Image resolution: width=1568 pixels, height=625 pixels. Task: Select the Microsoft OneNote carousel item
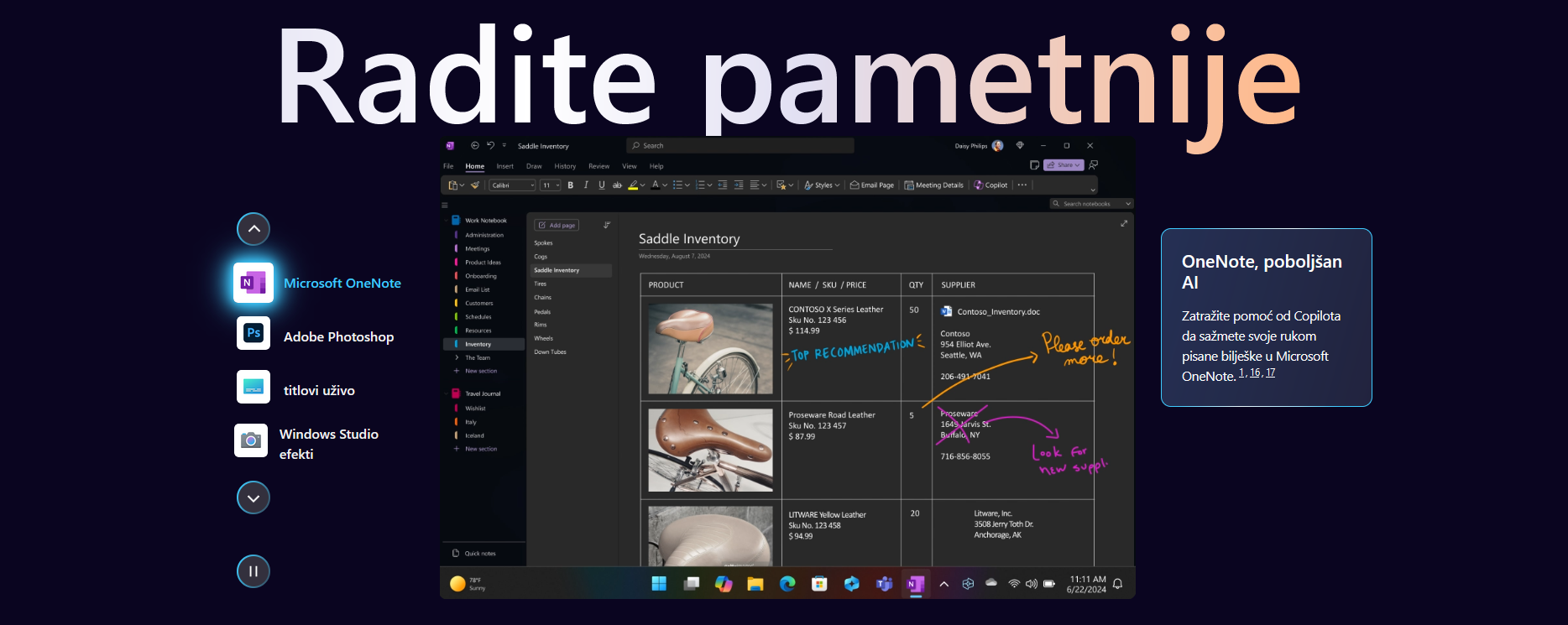pyautogui.click(x=319, y=283)
